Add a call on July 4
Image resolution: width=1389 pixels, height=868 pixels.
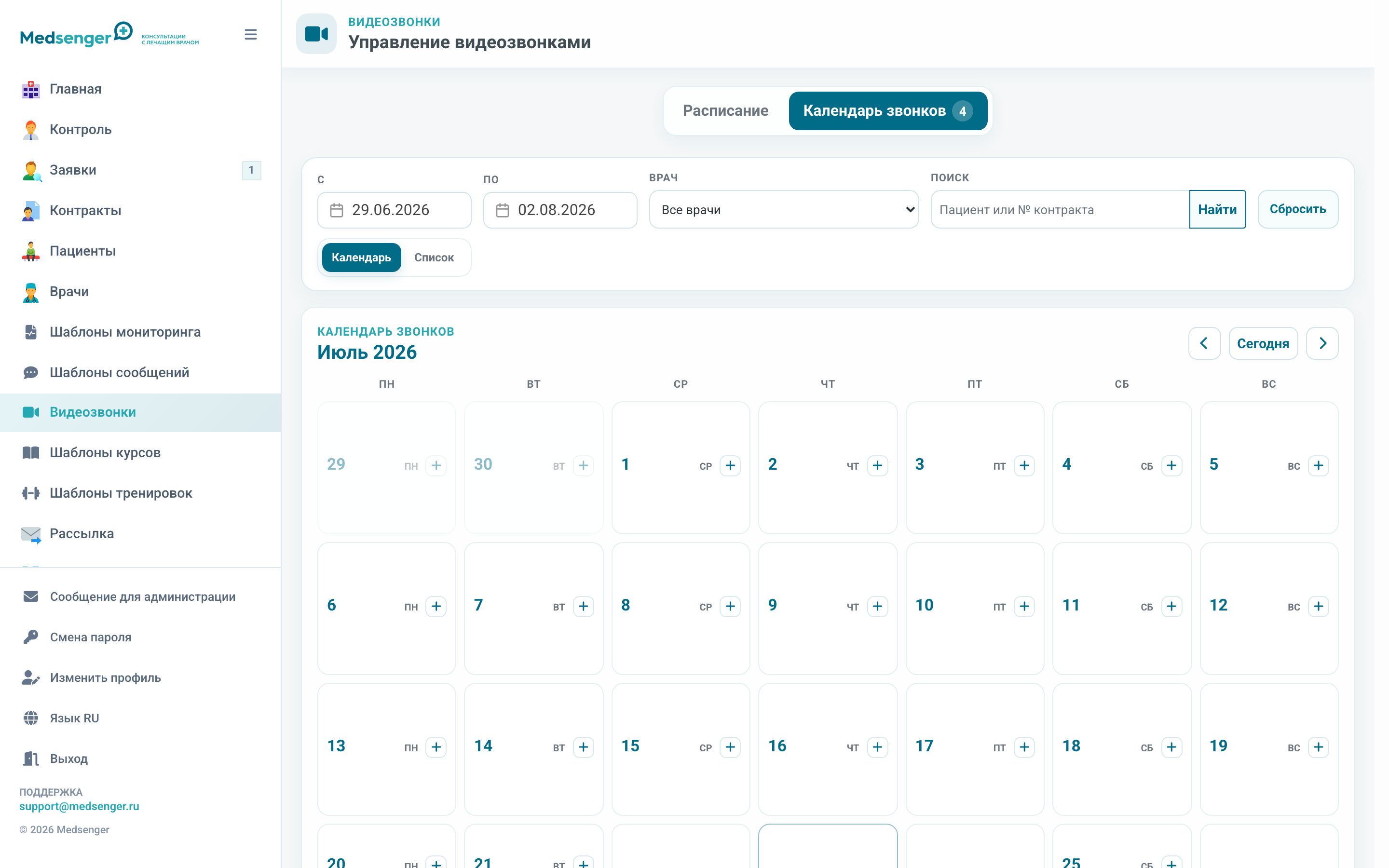[x=1171, y=465]
